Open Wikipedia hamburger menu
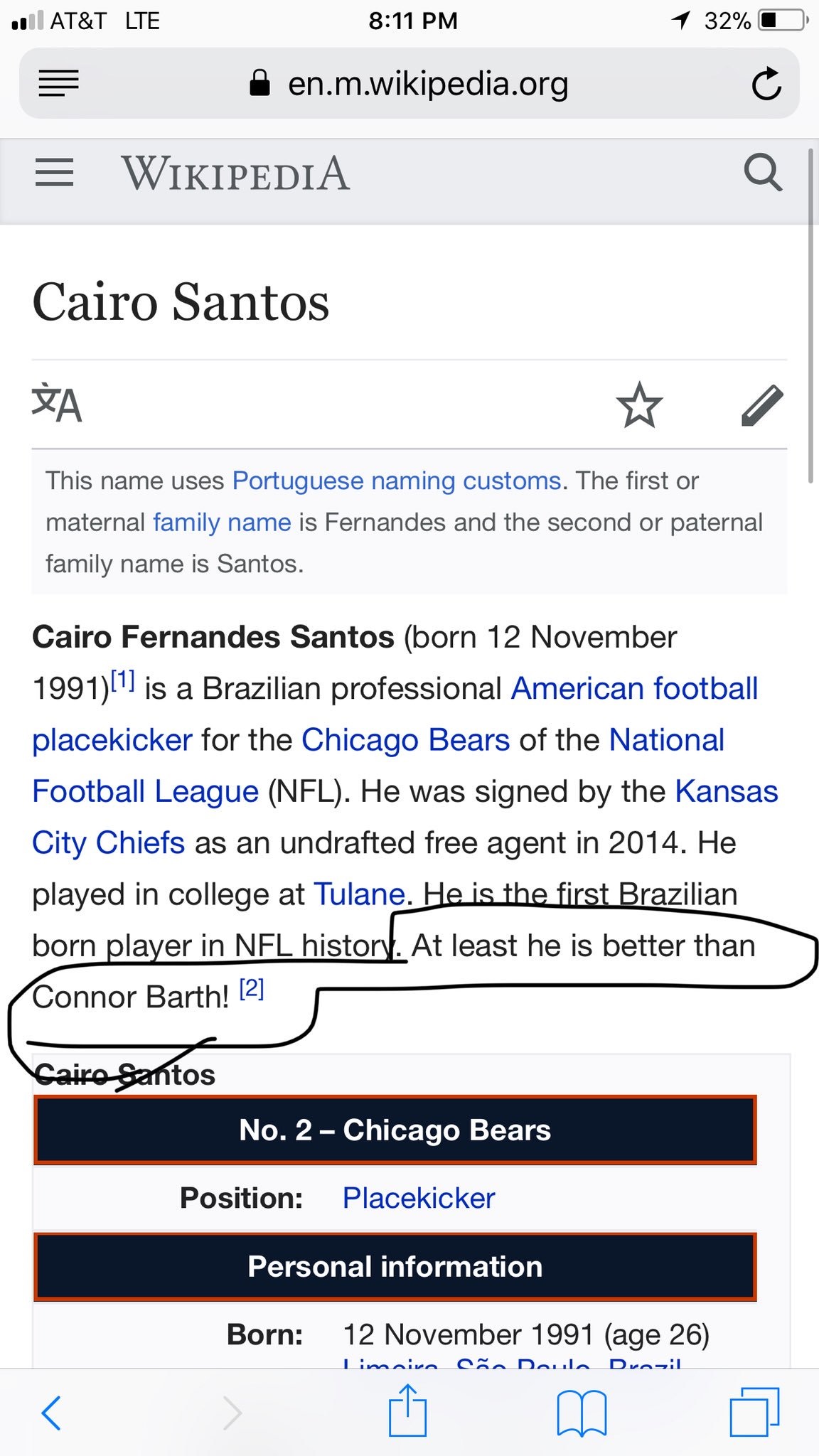This screenshot has width=819, height=1456. click(55, 173)
